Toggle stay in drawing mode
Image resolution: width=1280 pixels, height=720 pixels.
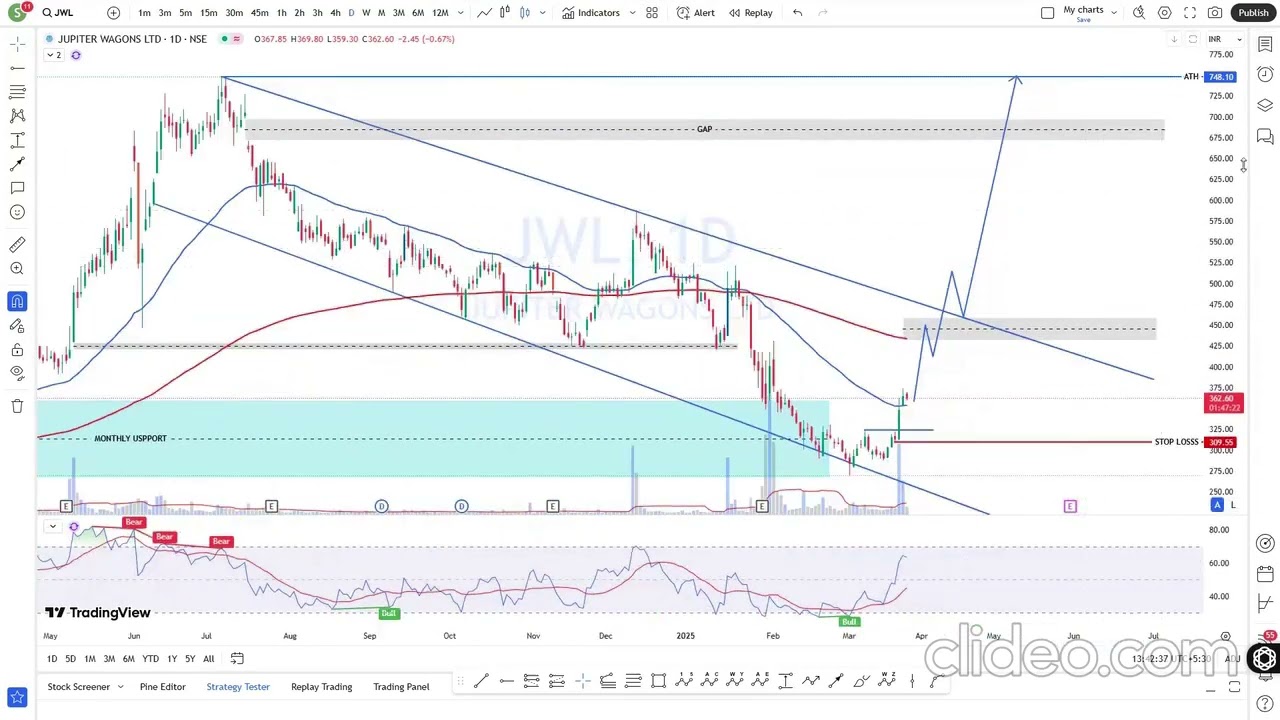click(17, 326)
